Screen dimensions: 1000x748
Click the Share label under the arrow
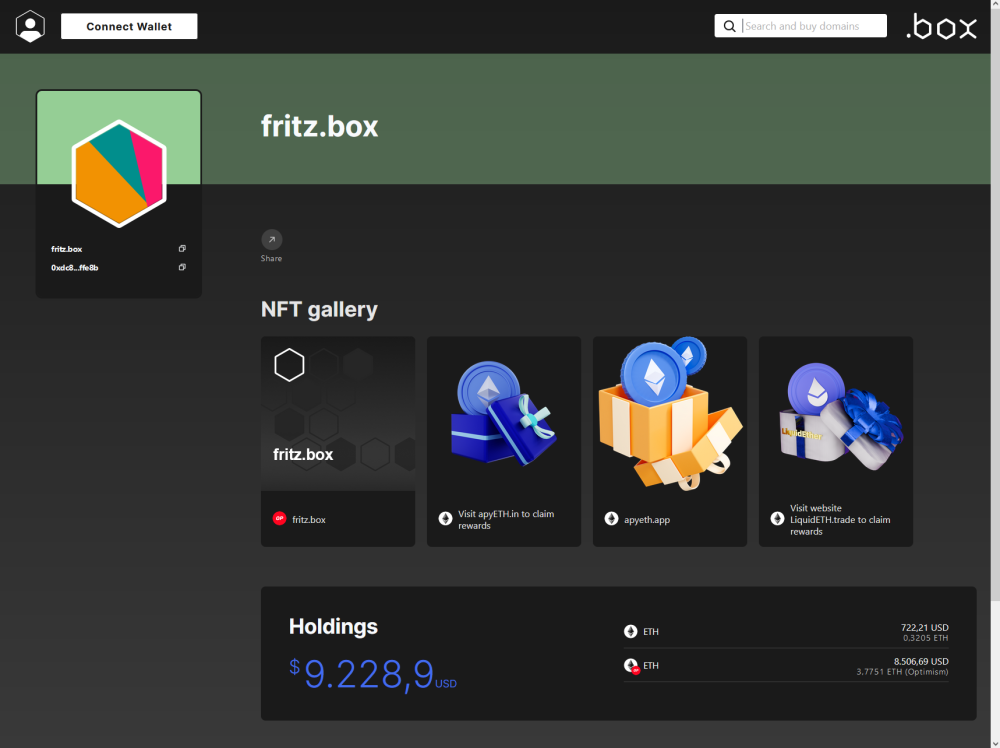(x=271, y=258)
